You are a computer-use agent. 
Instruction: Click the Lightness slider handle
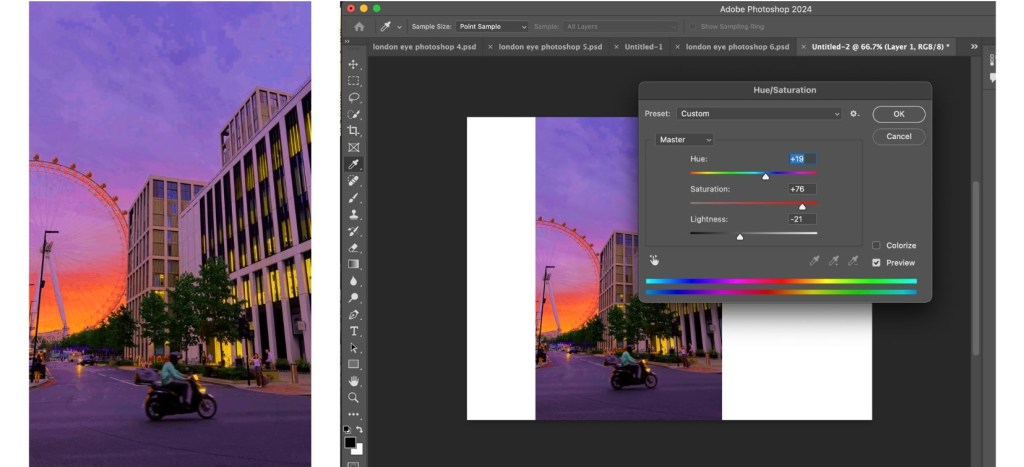(x=740, y=236)
